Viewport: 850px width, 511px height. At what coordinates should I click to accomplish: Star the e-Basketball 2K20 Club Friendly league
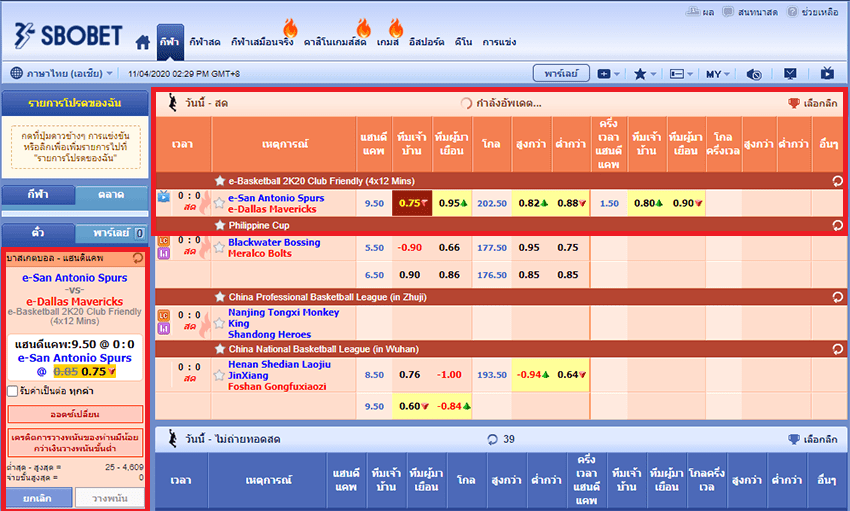220,181
